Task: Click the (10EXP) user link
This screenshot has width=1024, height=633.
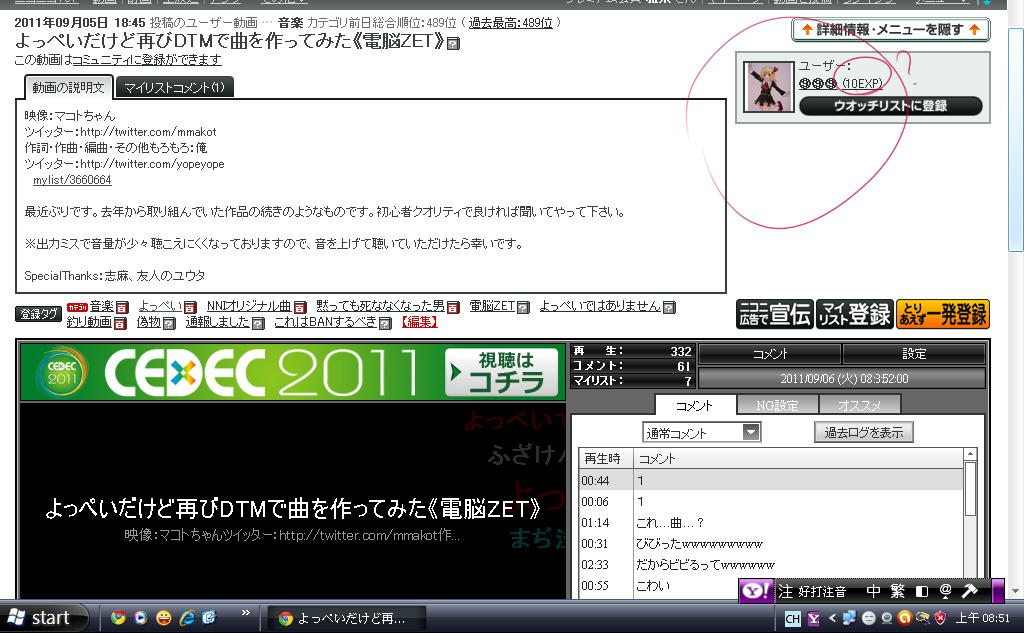Action: pyautogui.click(x=862, y=84)
